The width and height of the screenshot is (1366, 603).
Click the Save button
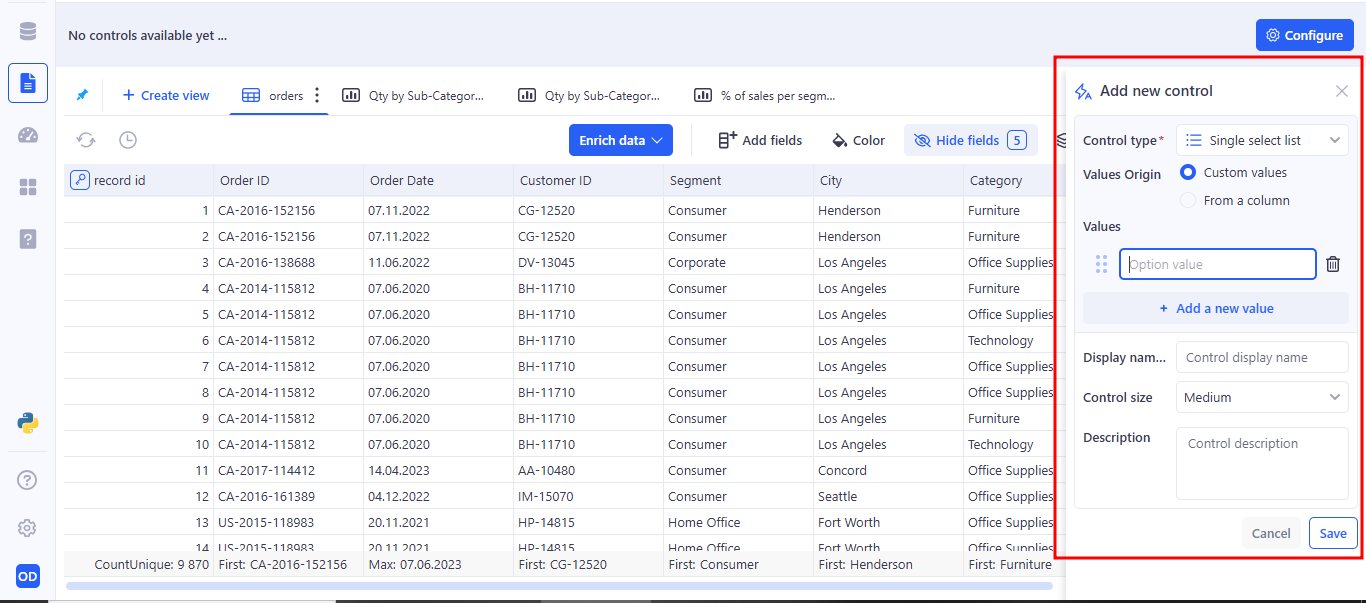tap(1332, 533)
